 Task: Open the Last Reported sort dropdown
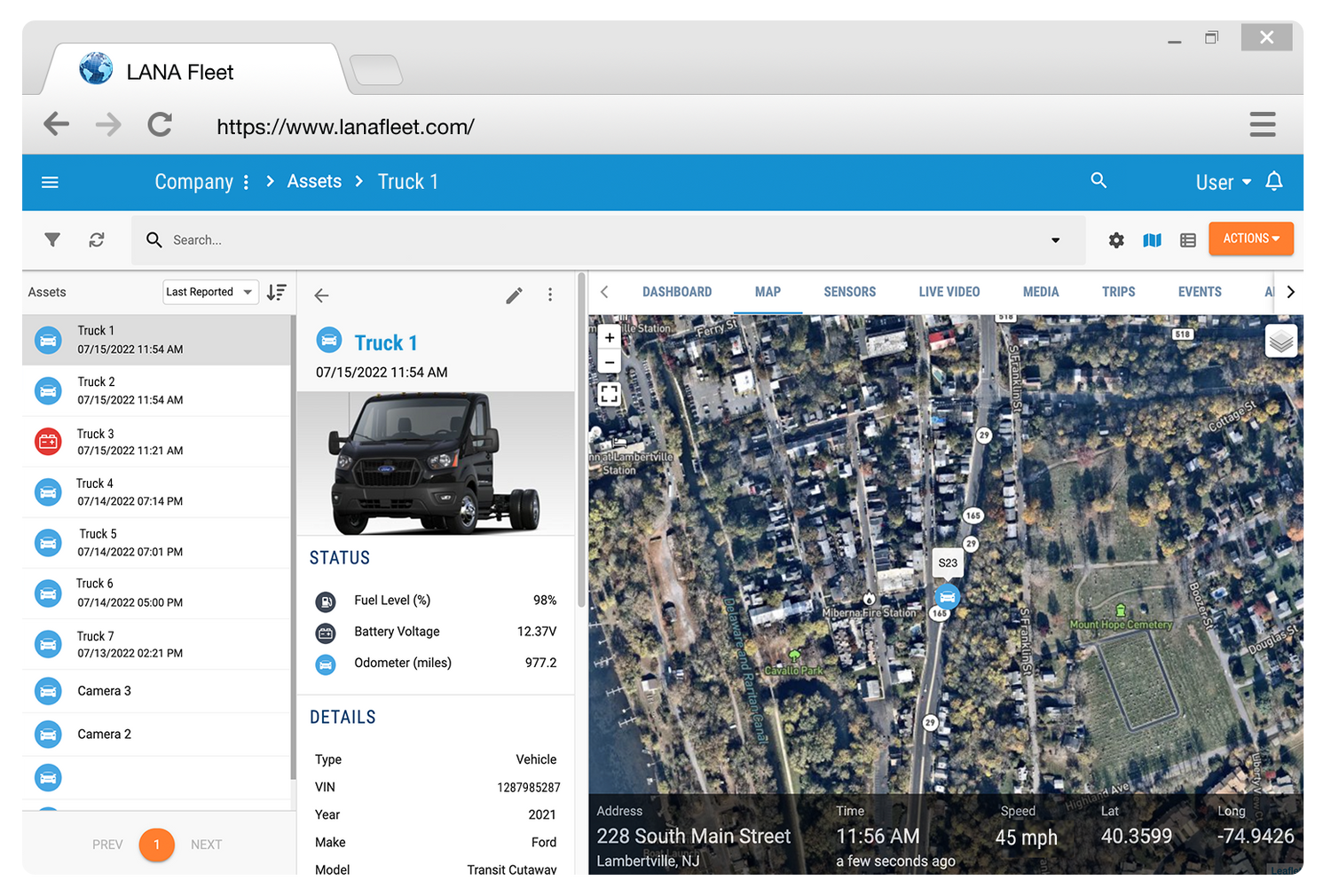coord(209,292)
